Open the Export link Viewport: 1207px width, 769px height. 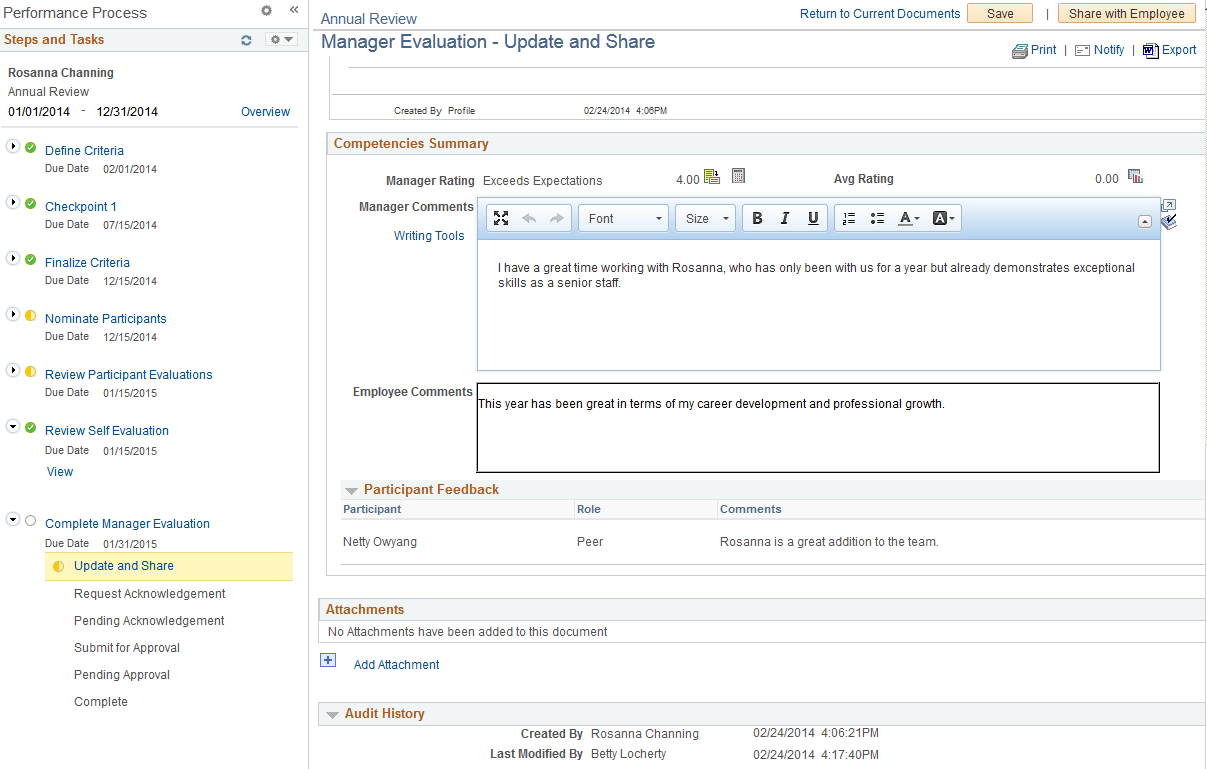click(x=1179, y=50)
